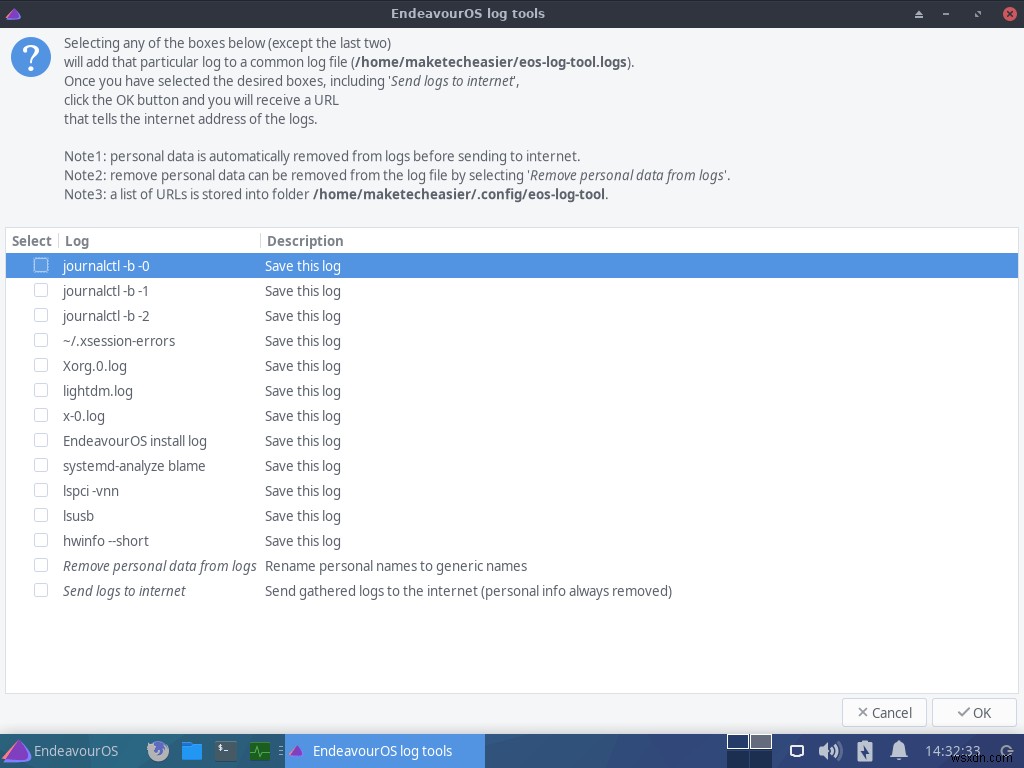Open the power manager battery icon
The image size is (1024, 768).
pos(865,751)
